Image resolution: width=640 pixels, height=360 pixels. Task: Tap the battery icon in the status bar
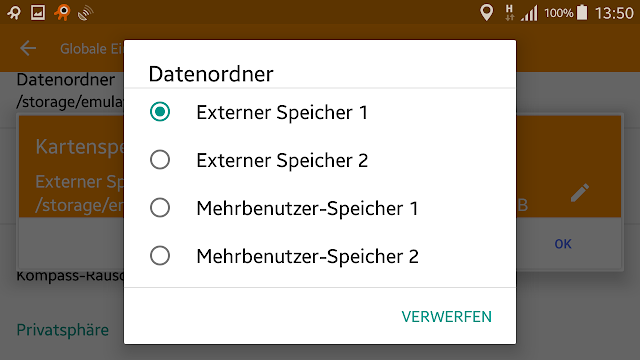[x=582, y=13]
